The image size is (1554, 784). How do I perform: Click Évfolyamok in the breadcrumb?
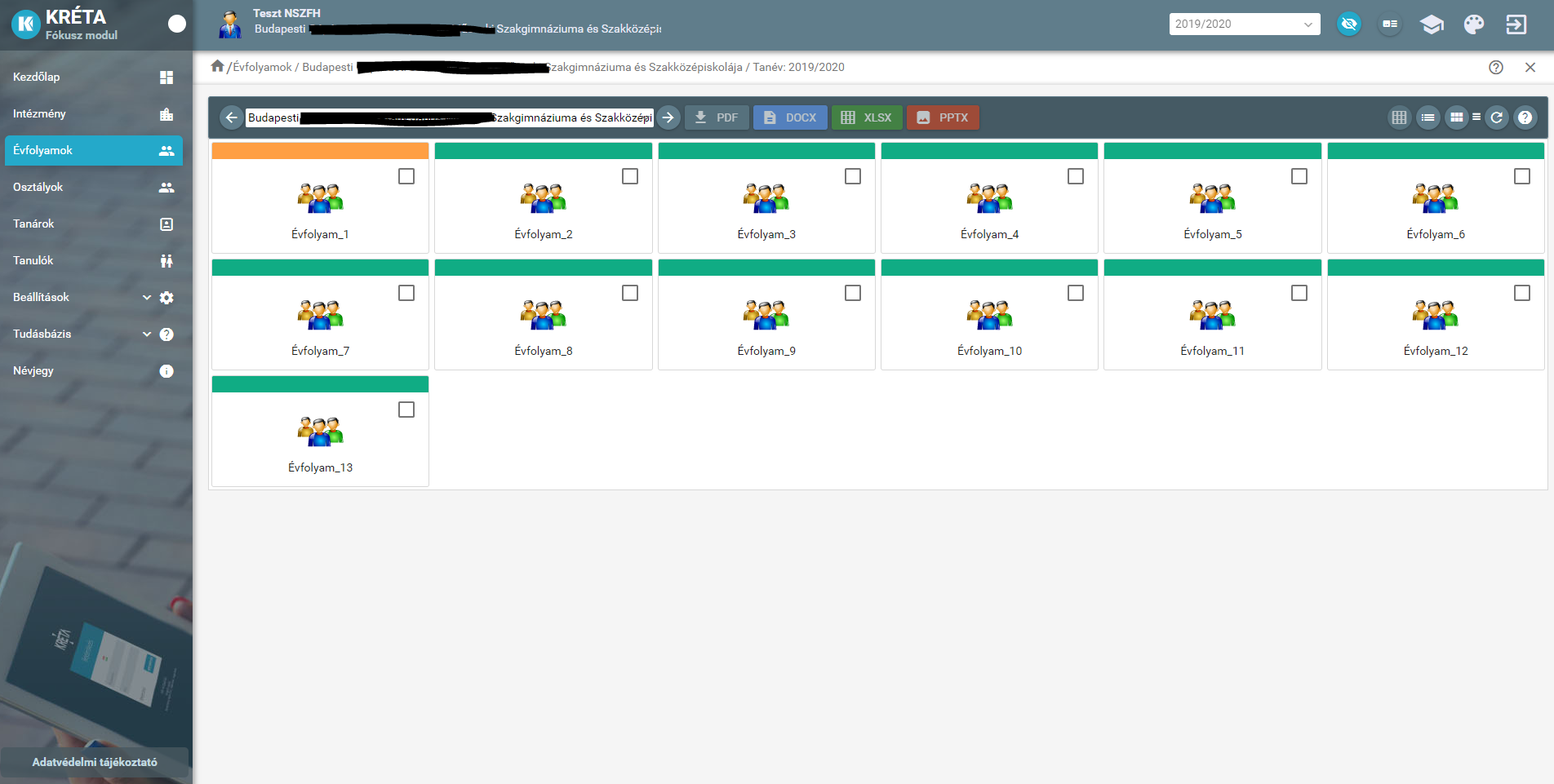[x=262, y=67]
